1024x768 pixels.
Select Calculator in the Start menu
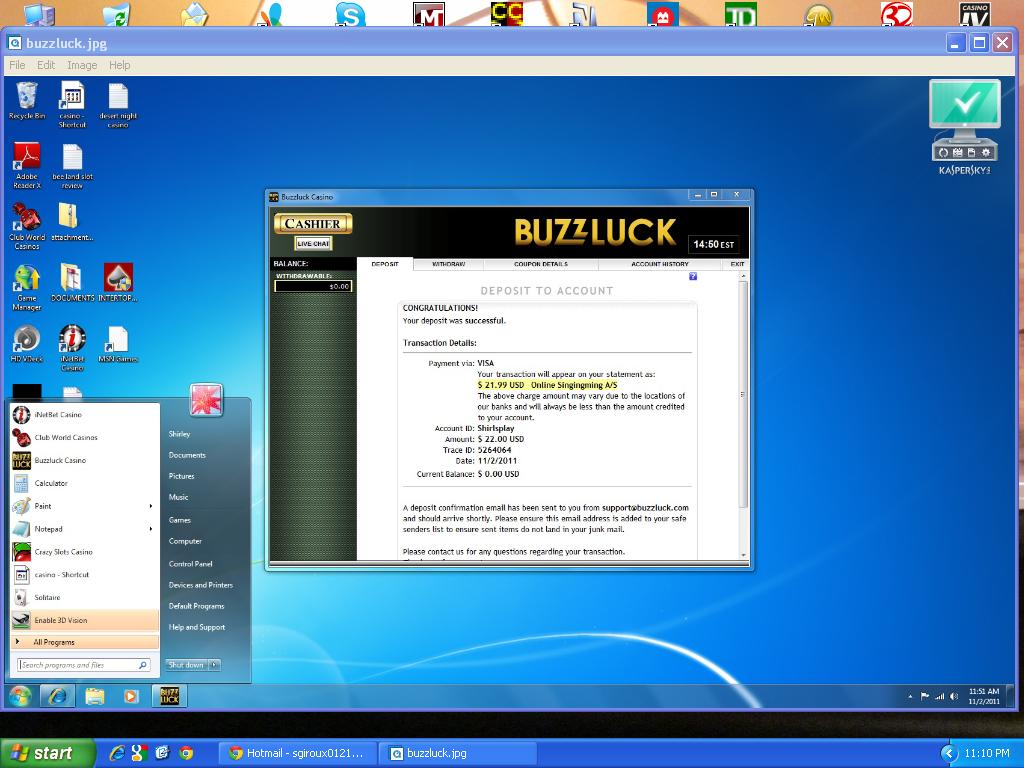[51, 483]
